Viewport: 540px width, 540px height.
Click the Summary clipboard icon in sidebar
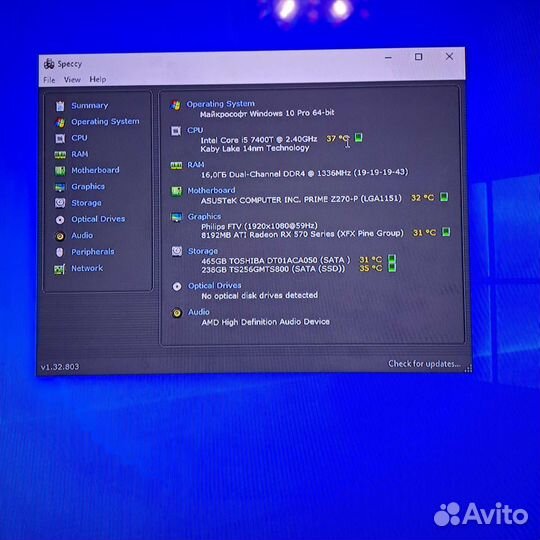point(60,106)
